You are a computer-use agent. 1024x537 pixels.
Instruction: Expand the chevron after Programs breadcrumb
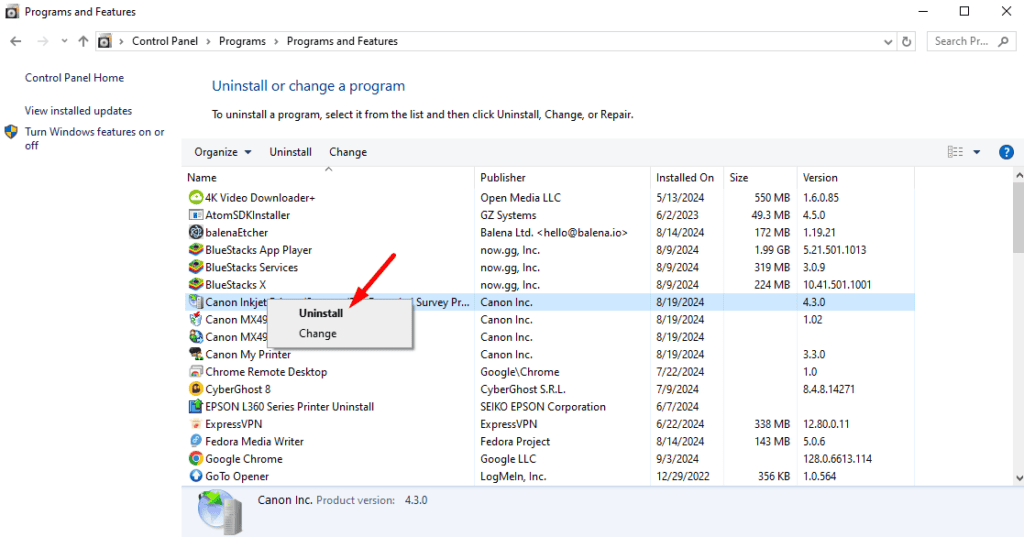276,41
